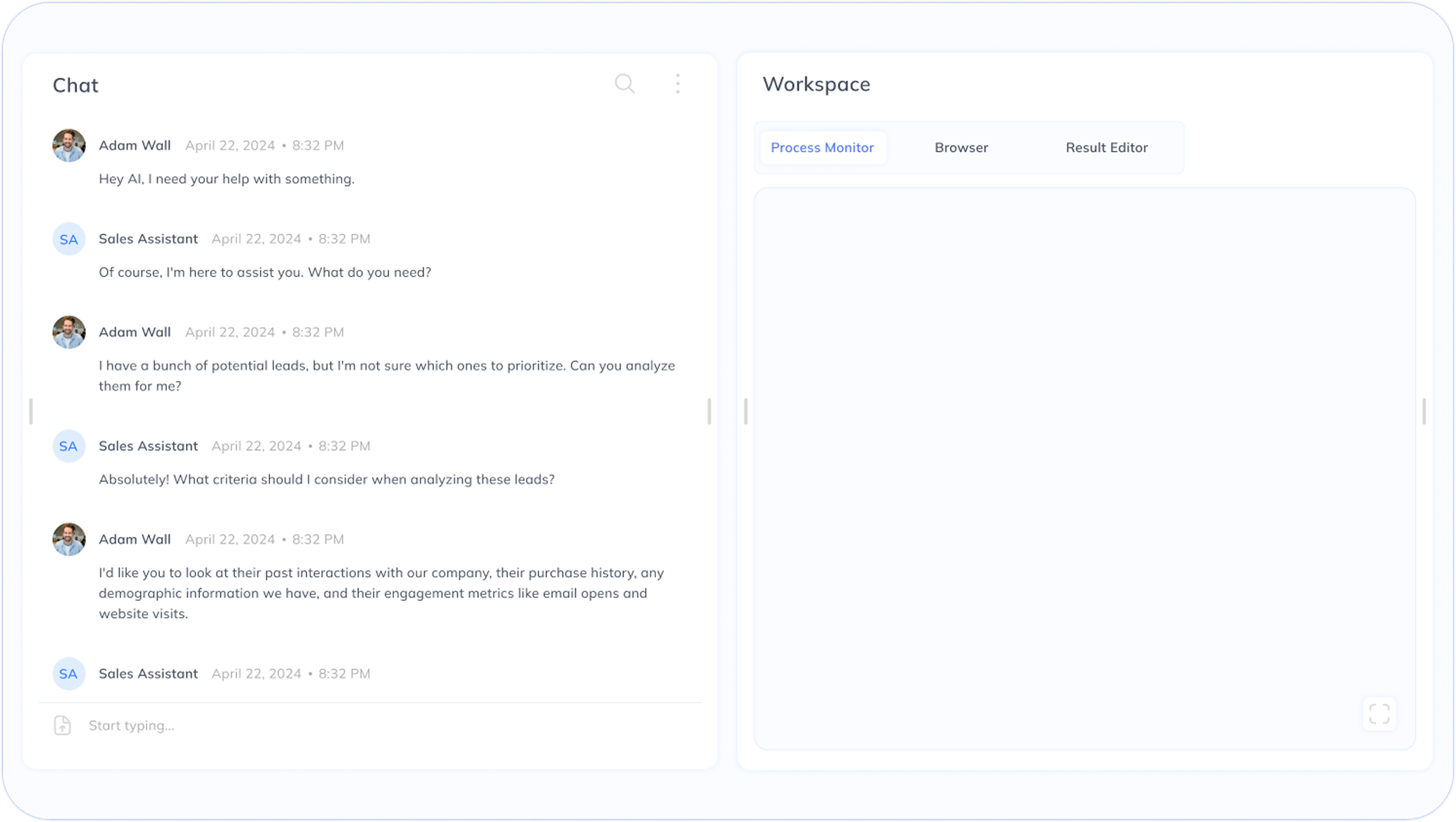Click the timestamp on the "Absolutely!" reply

click(290, 446)
